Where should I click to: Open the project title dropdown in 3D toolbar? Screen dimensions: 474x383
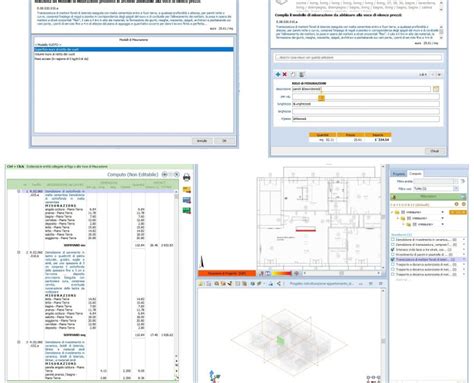pos(361,284)
